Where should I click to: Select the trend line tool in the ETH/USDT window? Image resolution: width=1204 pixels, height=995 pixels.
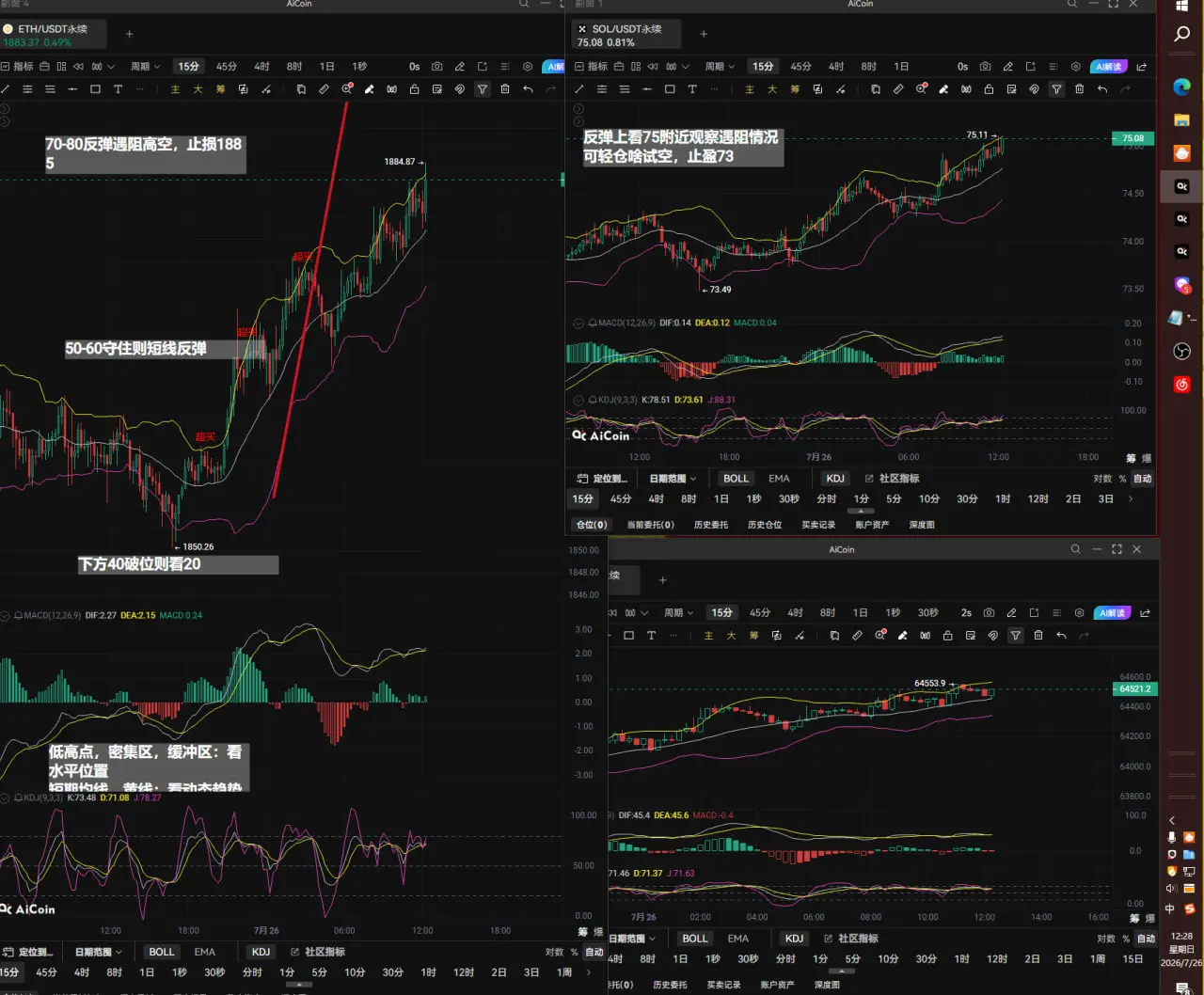[5, 89]
